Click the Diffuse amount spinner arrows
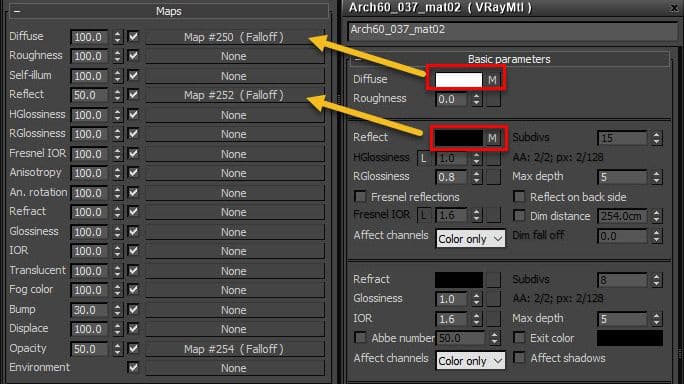 point(117,37)
